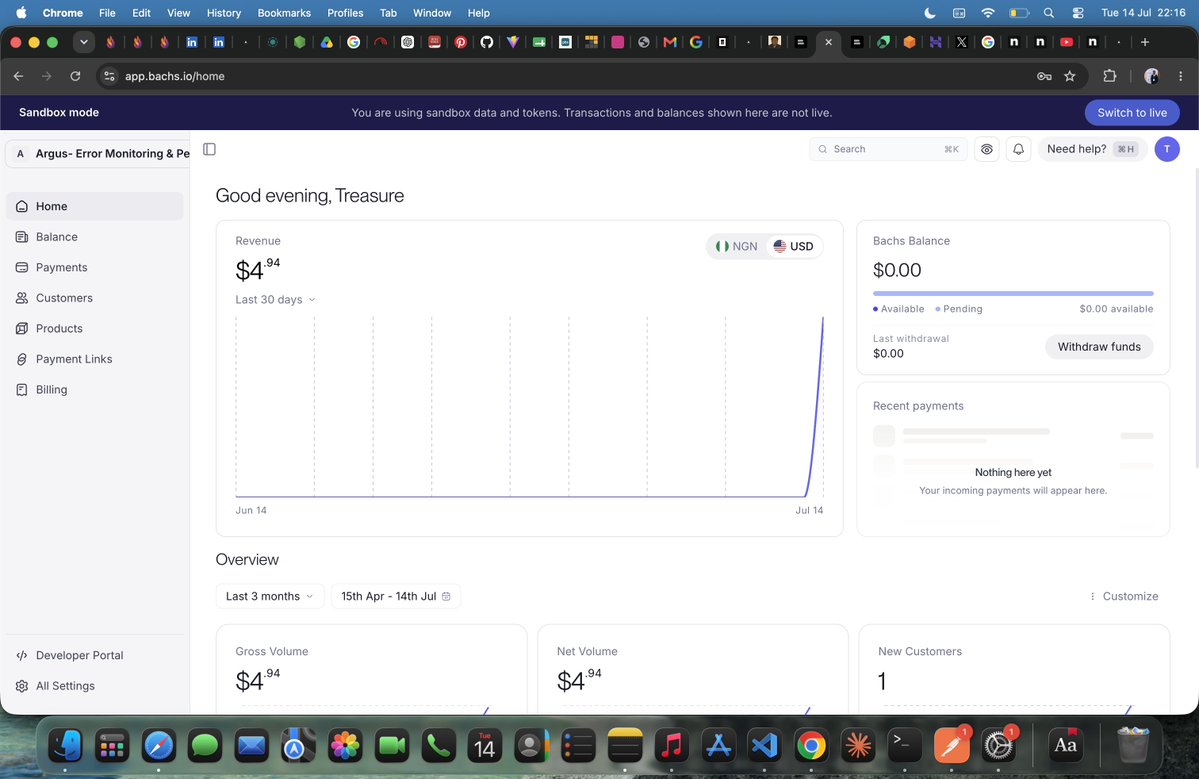
Task: Open Chrome profile avatar icon
Action: [x=1151, y=76]
